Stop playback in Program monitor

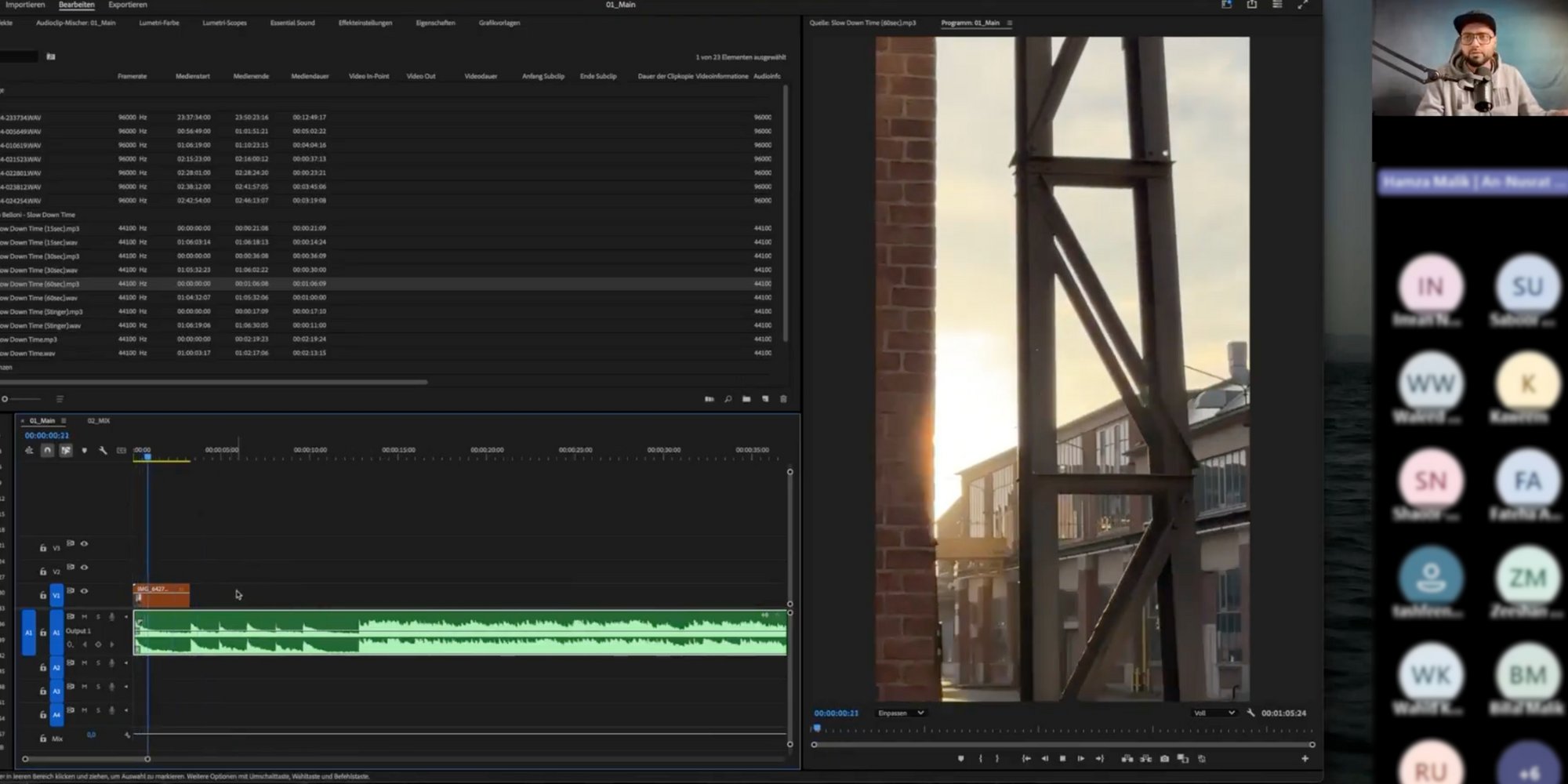click(1062, 759)
